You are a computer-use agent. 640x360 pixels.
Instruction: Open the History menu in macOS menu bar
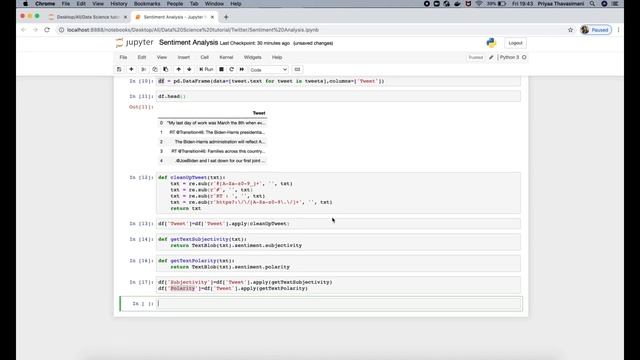pos(119,4)
